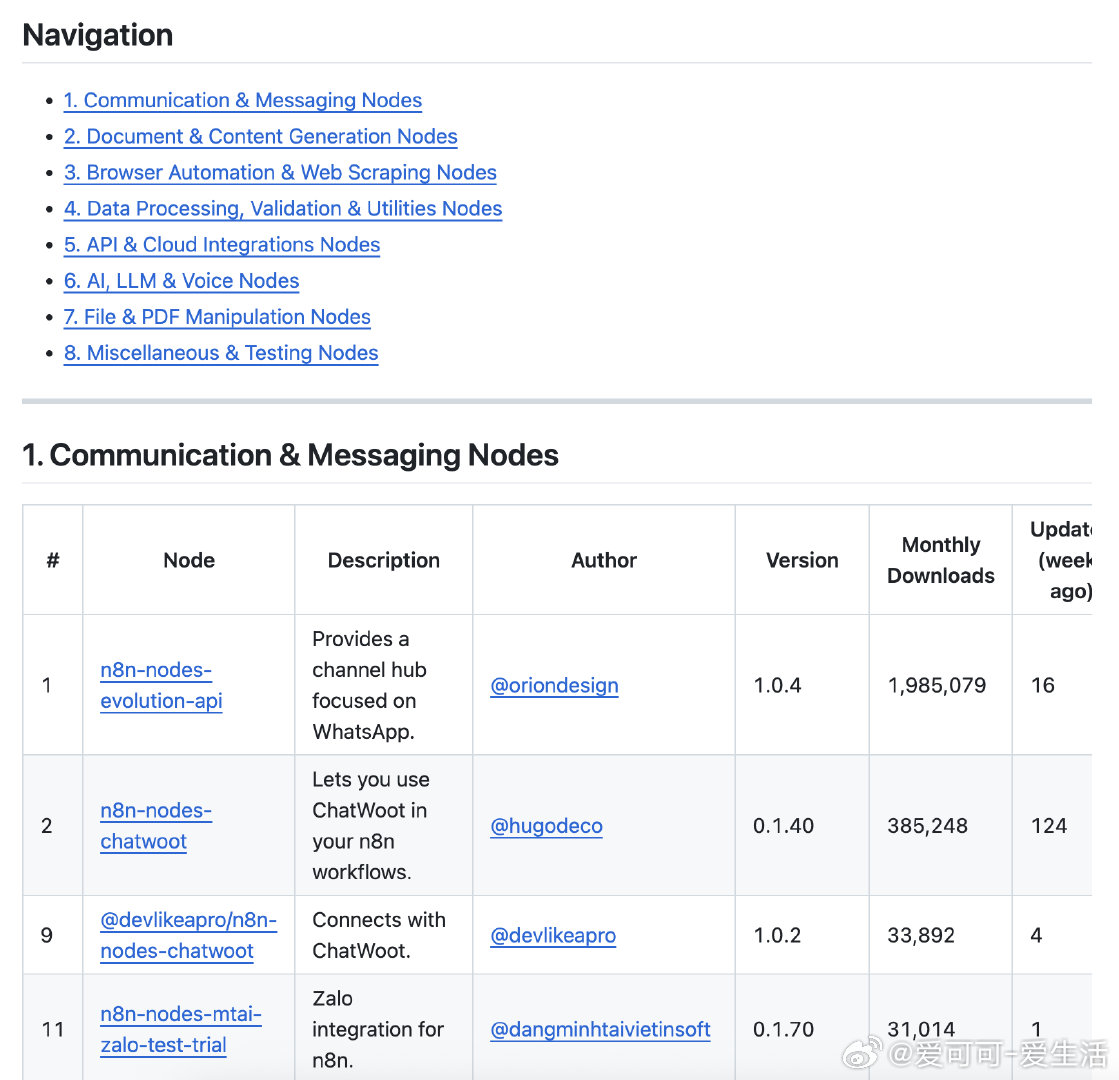Select row number 11 cell
The height and width of the screenshot is (1080, 1119).
(53, 1029)
